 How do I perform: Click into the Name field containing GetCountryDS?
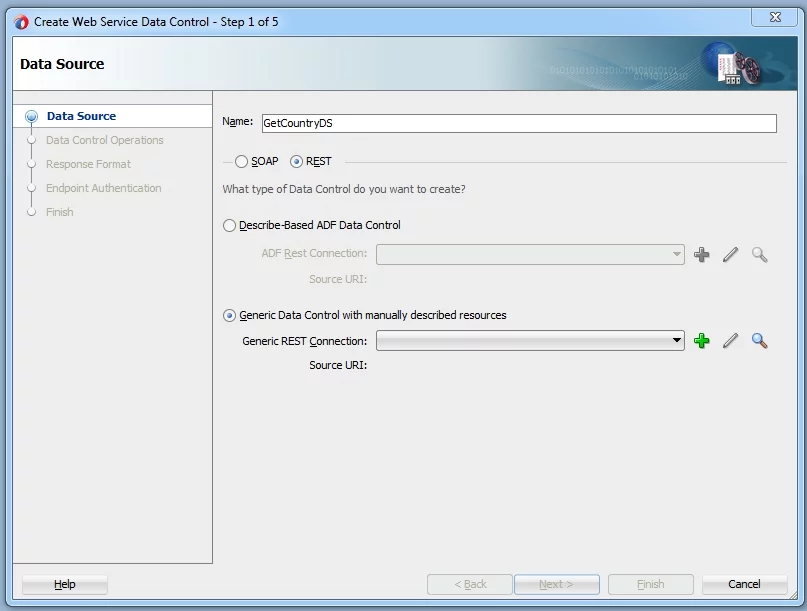519,124
